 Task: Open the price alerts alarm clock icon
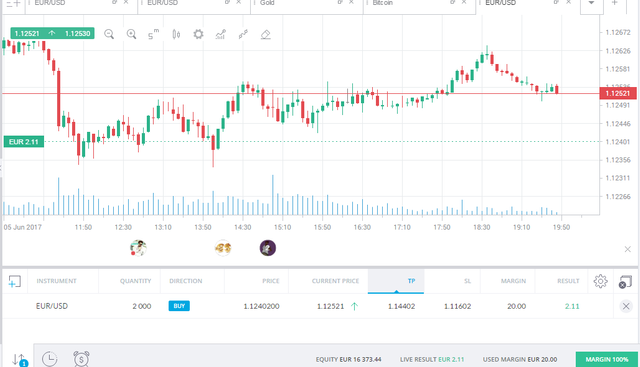point(81,359)
